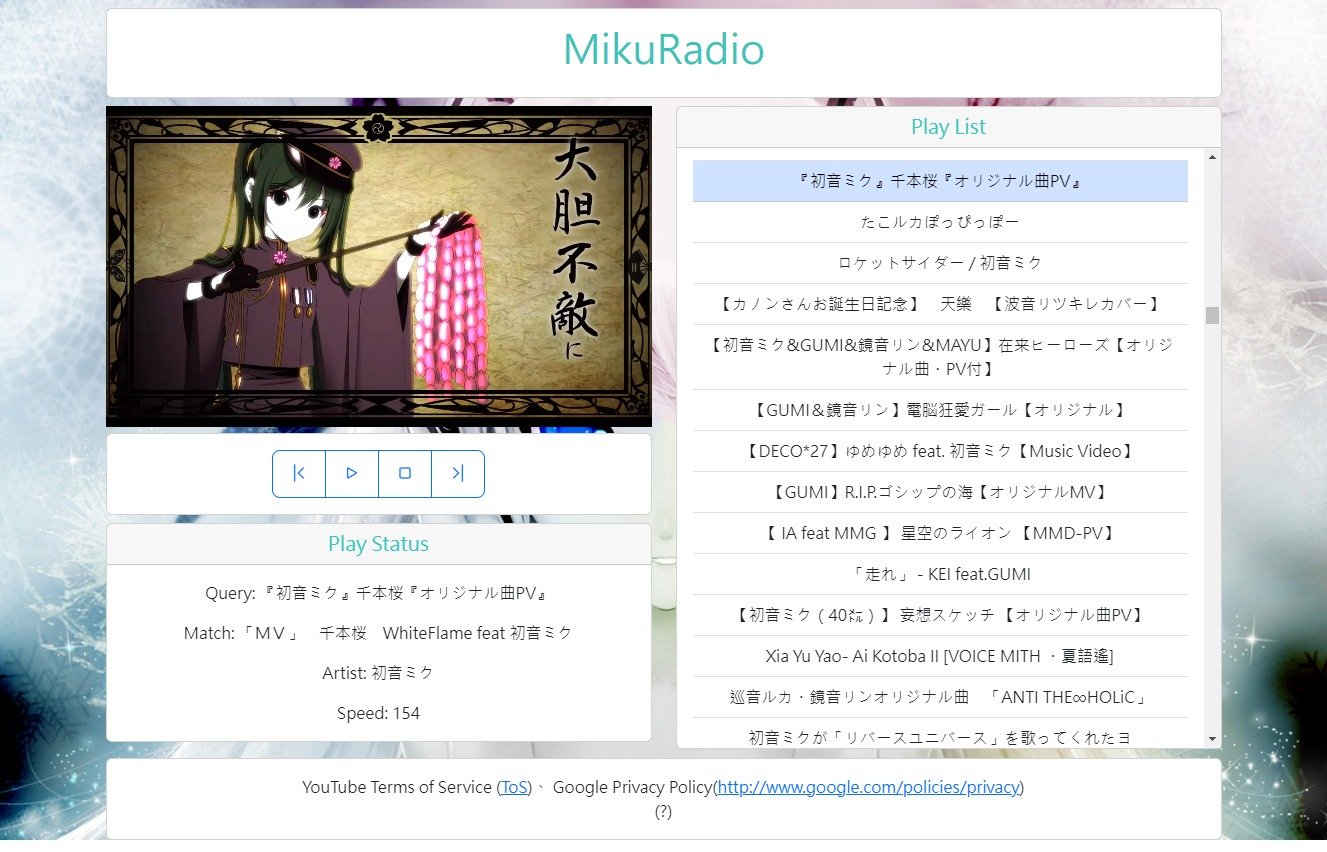This screenshot has height=852, width=1327.
Task: Select playlist item 『初音ミク』千本桜『オリジナル曲PV』
Action: click(940, 181)
